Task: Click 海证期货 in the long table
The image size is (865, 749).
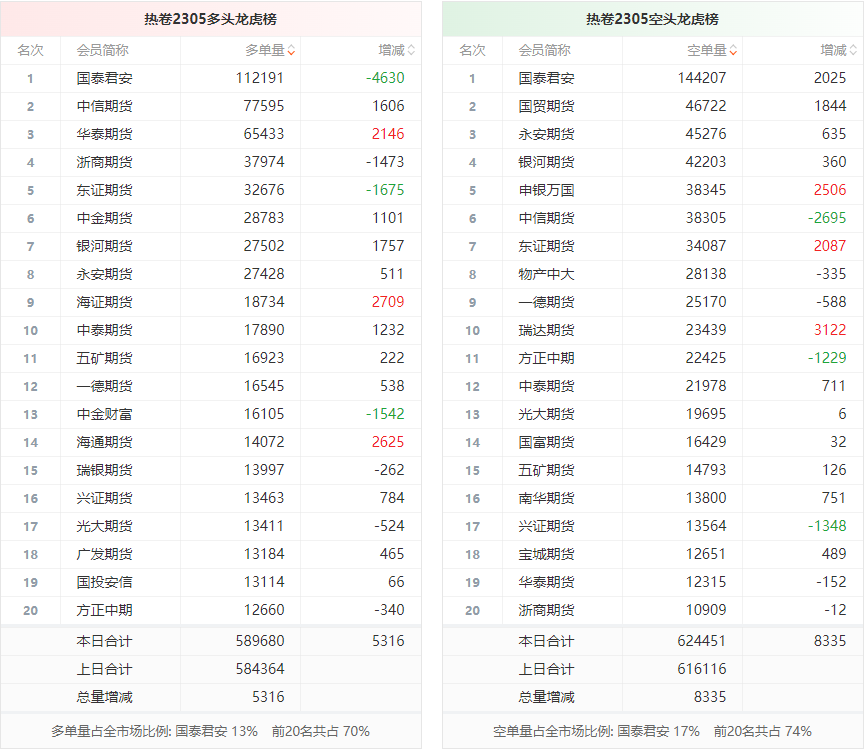Action: [104, 302]
